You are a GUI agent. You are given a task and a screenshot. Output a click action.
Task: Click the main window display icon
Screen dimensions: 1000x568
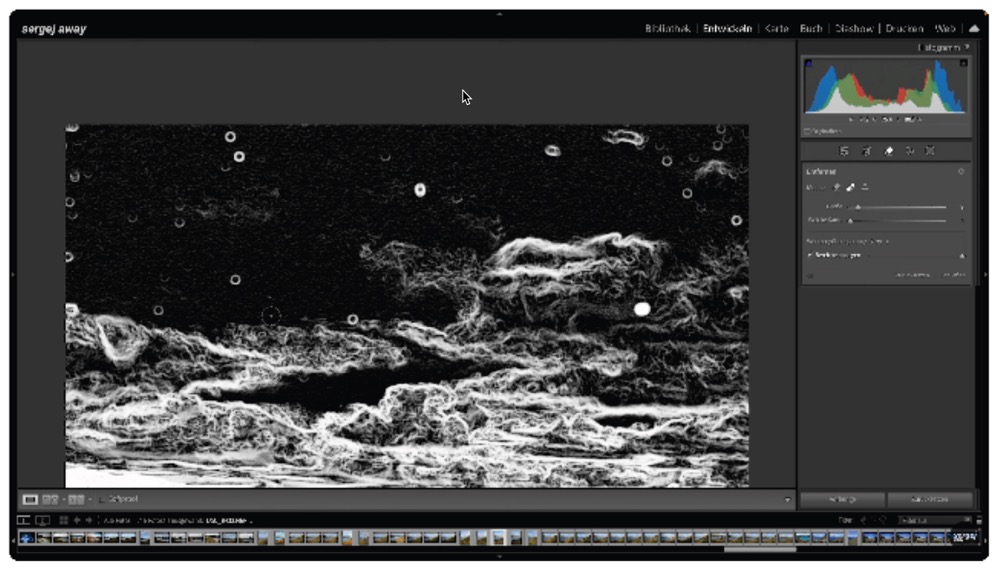click(24, 521)
